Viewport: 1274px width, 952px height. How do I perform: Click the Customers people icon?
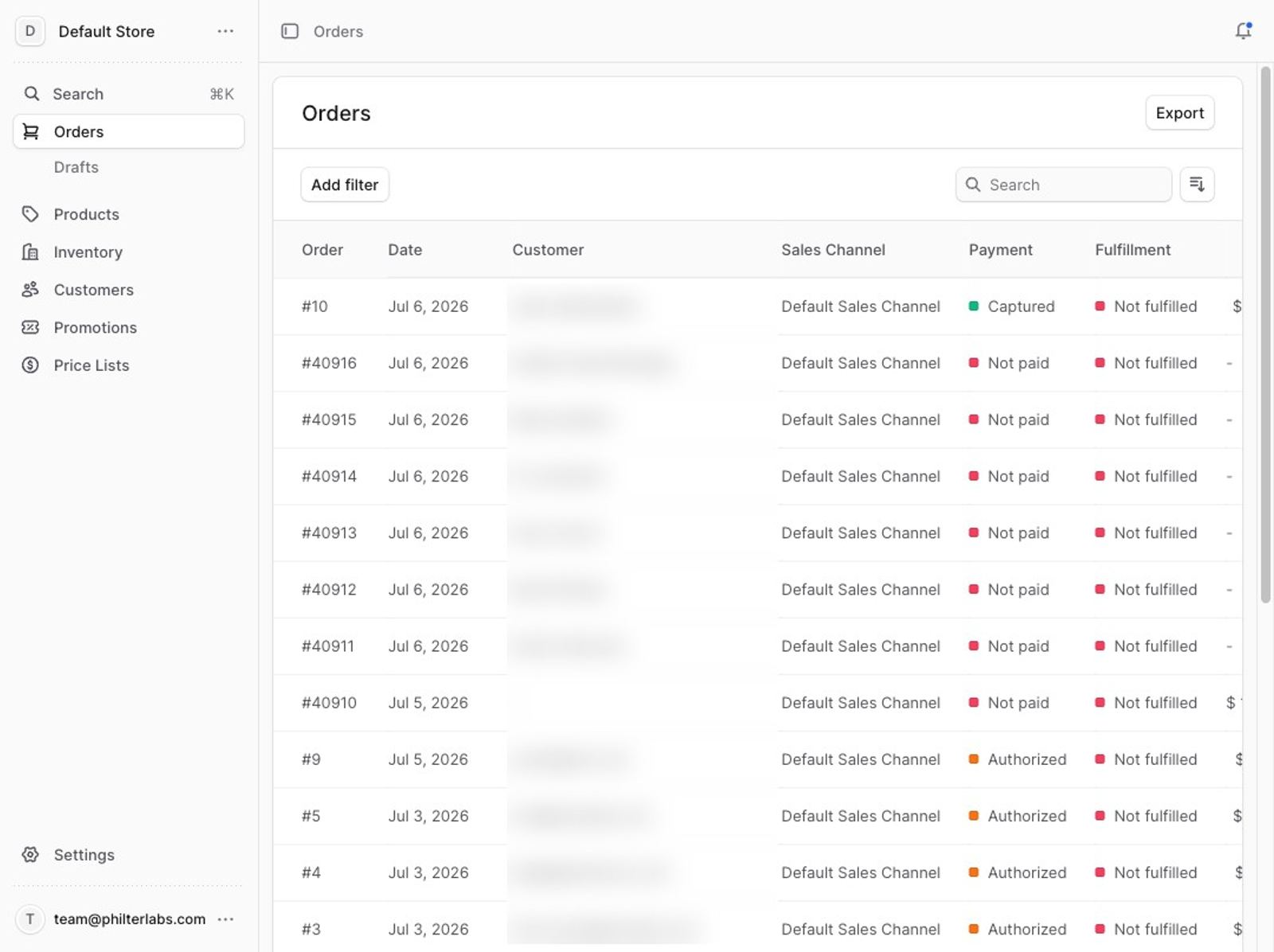30,290
